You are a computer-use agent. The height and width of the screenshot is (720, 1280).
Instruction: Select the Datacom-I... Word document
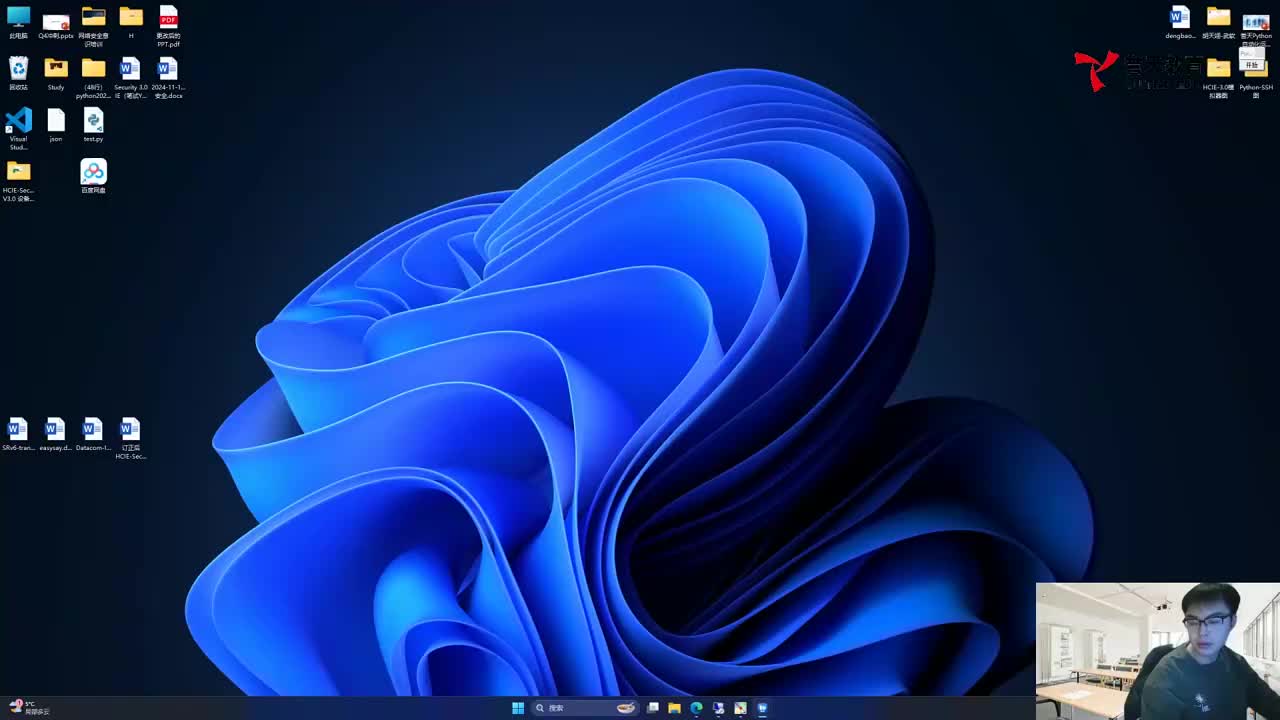pos(93,435)
